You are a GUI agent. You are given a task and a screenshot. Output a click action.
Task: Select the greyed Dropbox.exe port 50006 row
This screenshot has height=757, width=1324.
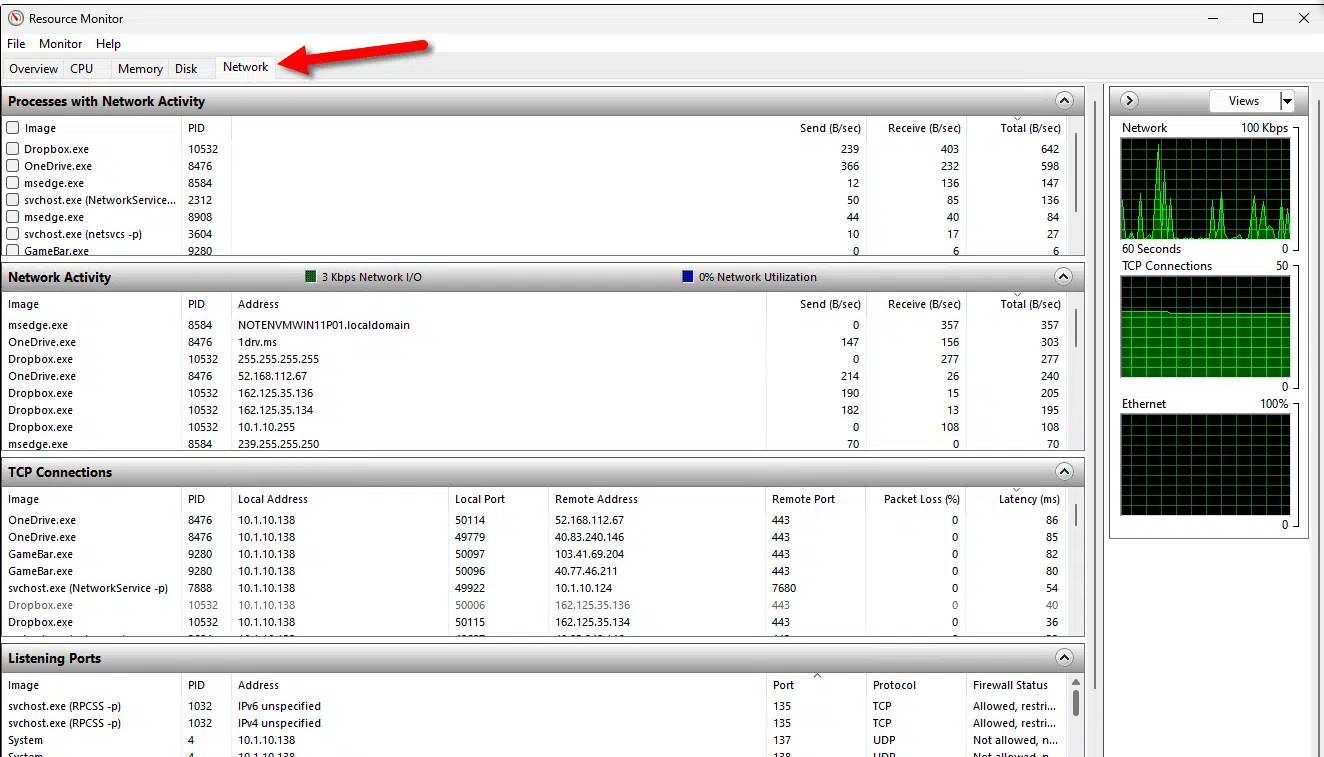pos(536,605)
